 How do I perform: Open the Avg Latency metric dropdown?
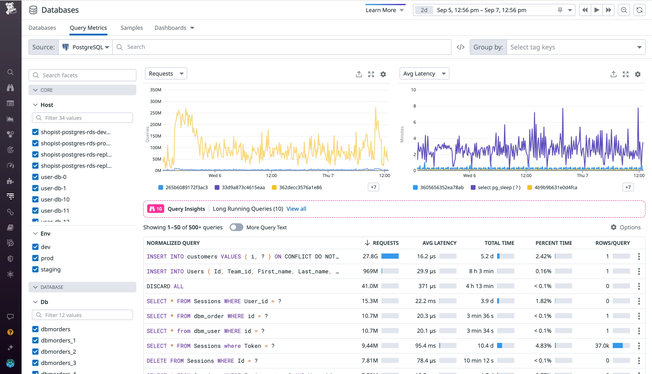click(x=424, y=74)
